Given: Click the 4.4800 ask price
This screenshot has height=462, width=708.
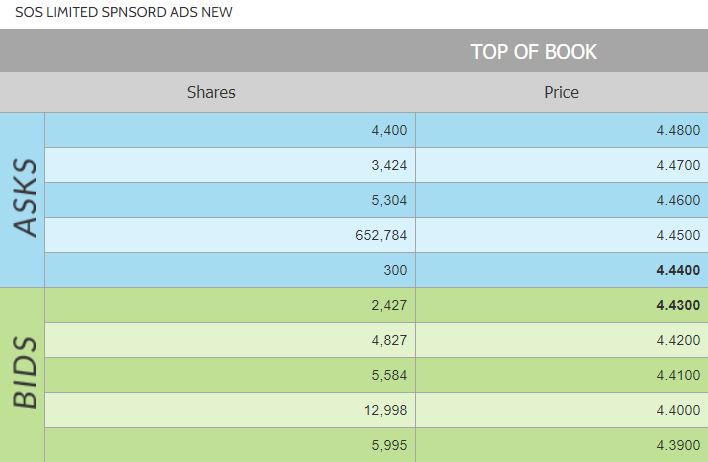Looking at the screenshot, I should click(678, 130).
